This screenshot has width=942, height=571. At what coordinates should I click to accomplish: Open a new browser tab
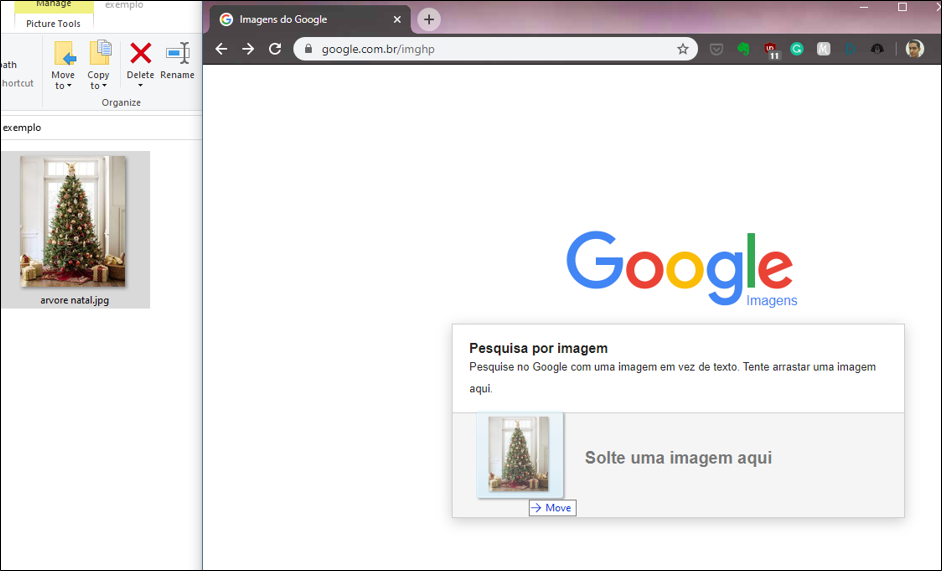click(429, 19)
